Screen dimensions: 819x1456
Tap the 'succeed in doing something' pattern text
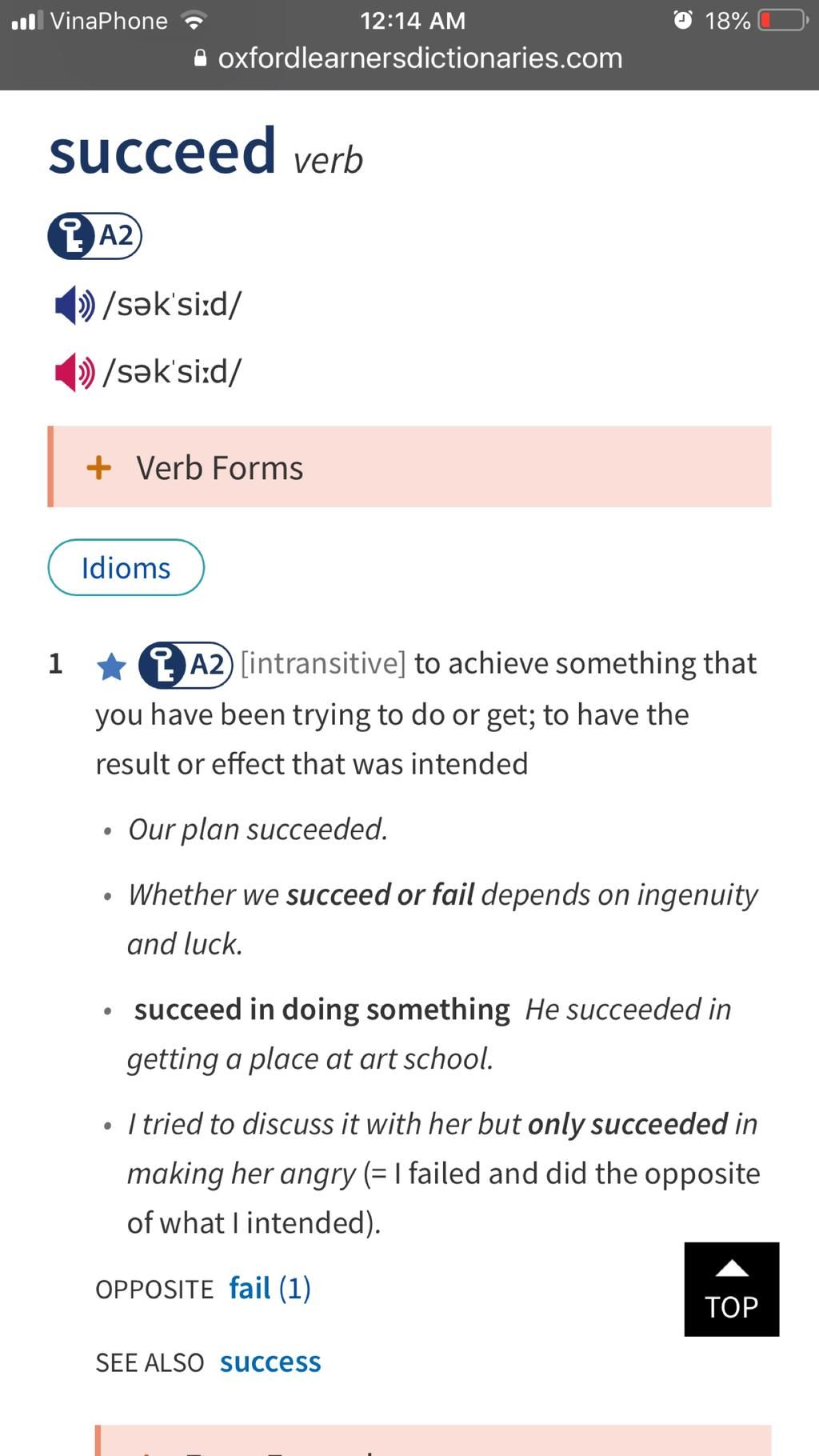click(322, 1010)
